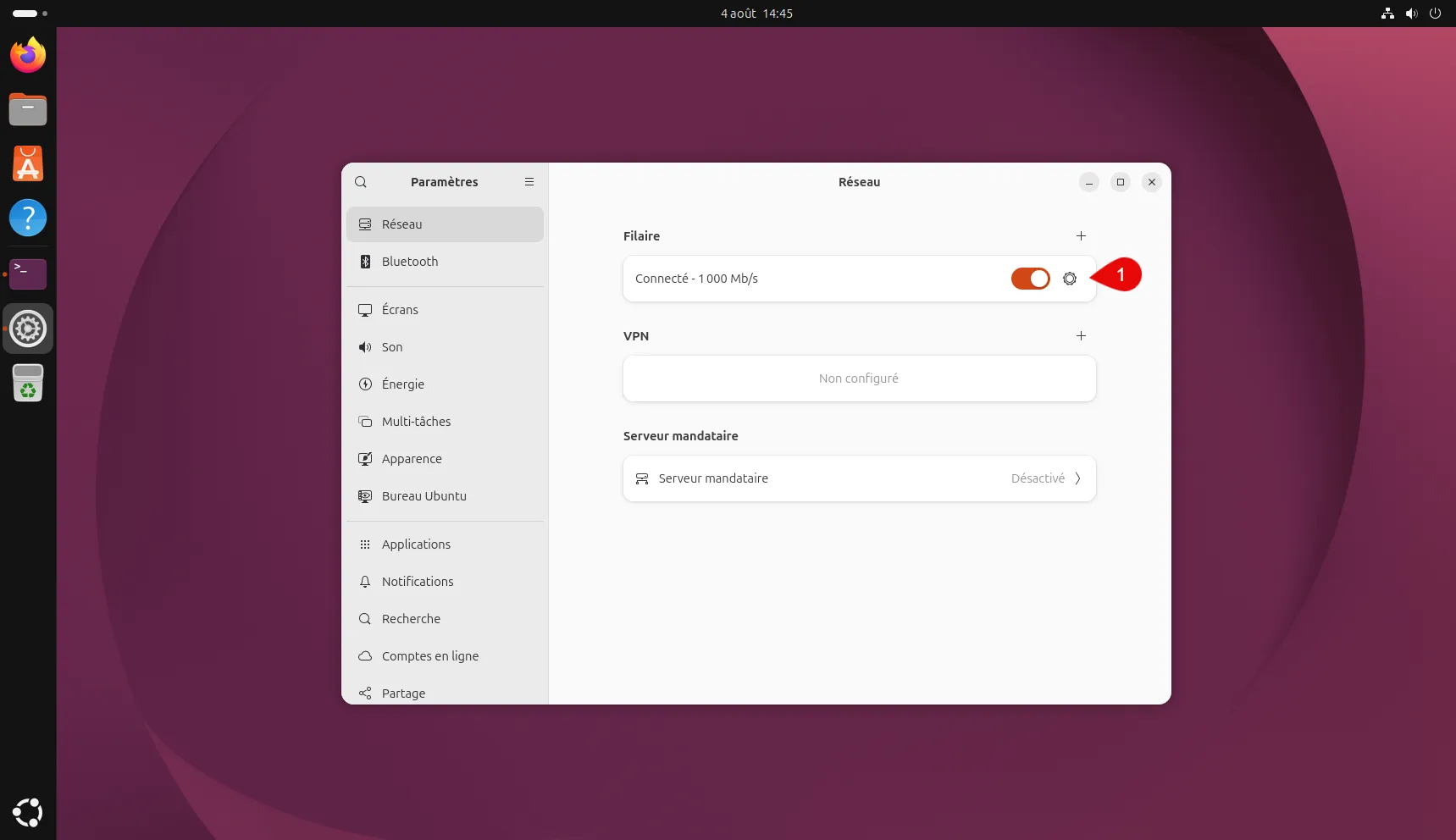Image resolution: width=1456 pixels, height=840 pixels.
Task: Click the Activities workspace indicator
Action: [30, 14]
